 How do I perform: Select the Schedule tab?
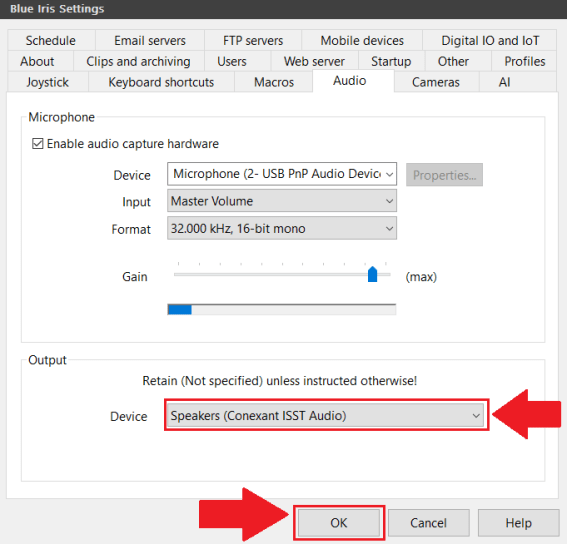point(51,40)
